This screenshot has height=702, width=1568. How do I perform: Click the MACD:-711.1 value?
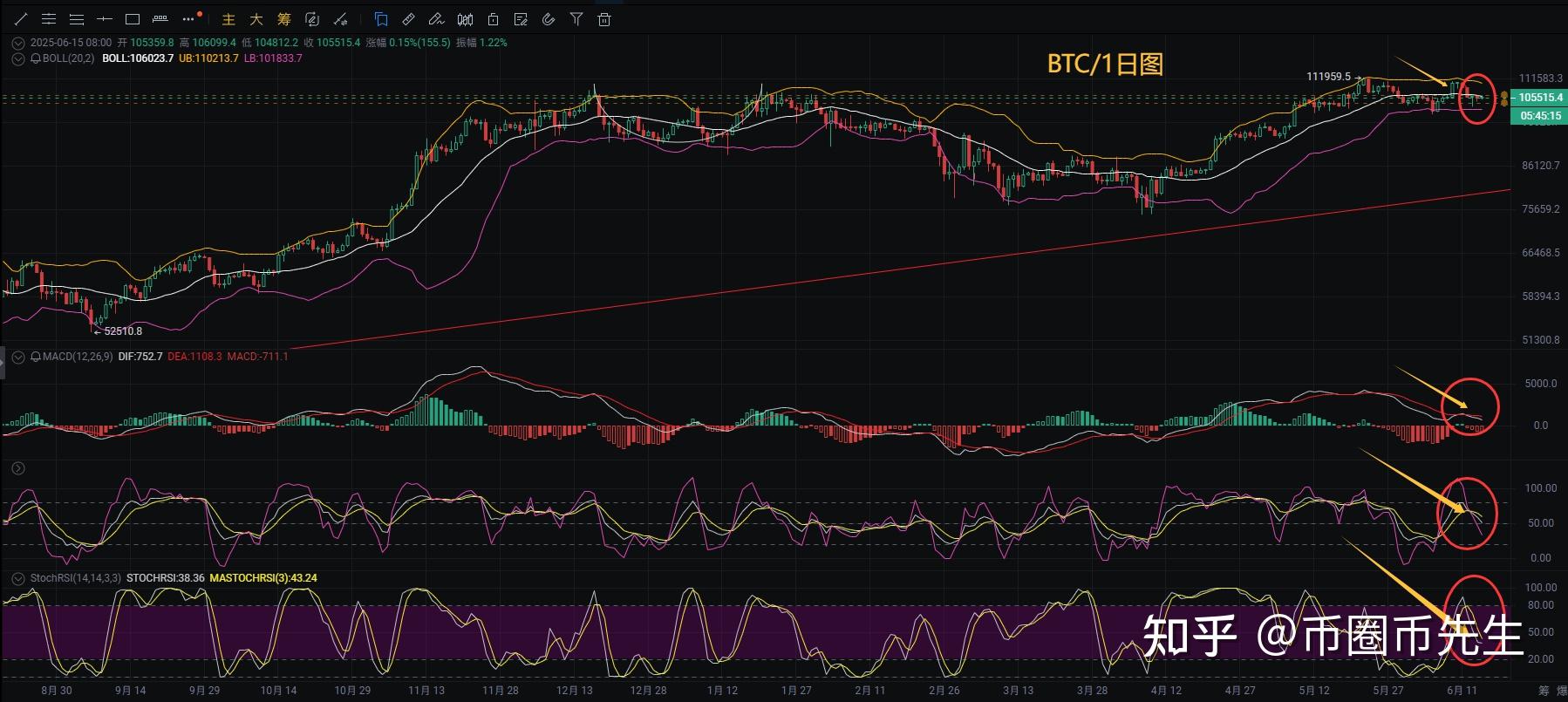pyautogui.click(x=257, y=357)
